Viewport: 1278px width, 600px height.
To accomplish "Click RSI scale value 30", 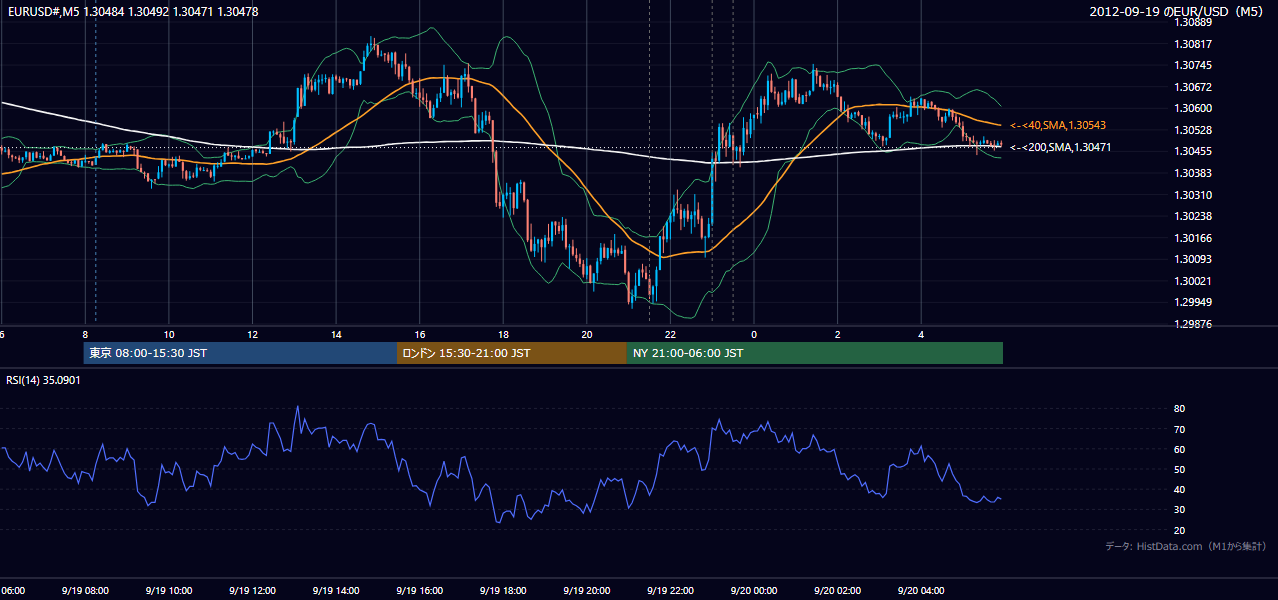I will [x=1180, y=509].
